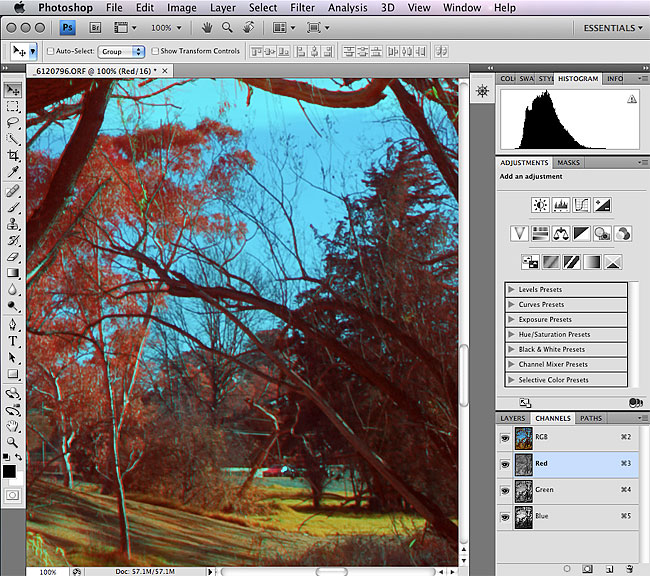Select the Crop tool
This screenshot has height=576, width=650.
pyautogui.click(x=13, y=156)
